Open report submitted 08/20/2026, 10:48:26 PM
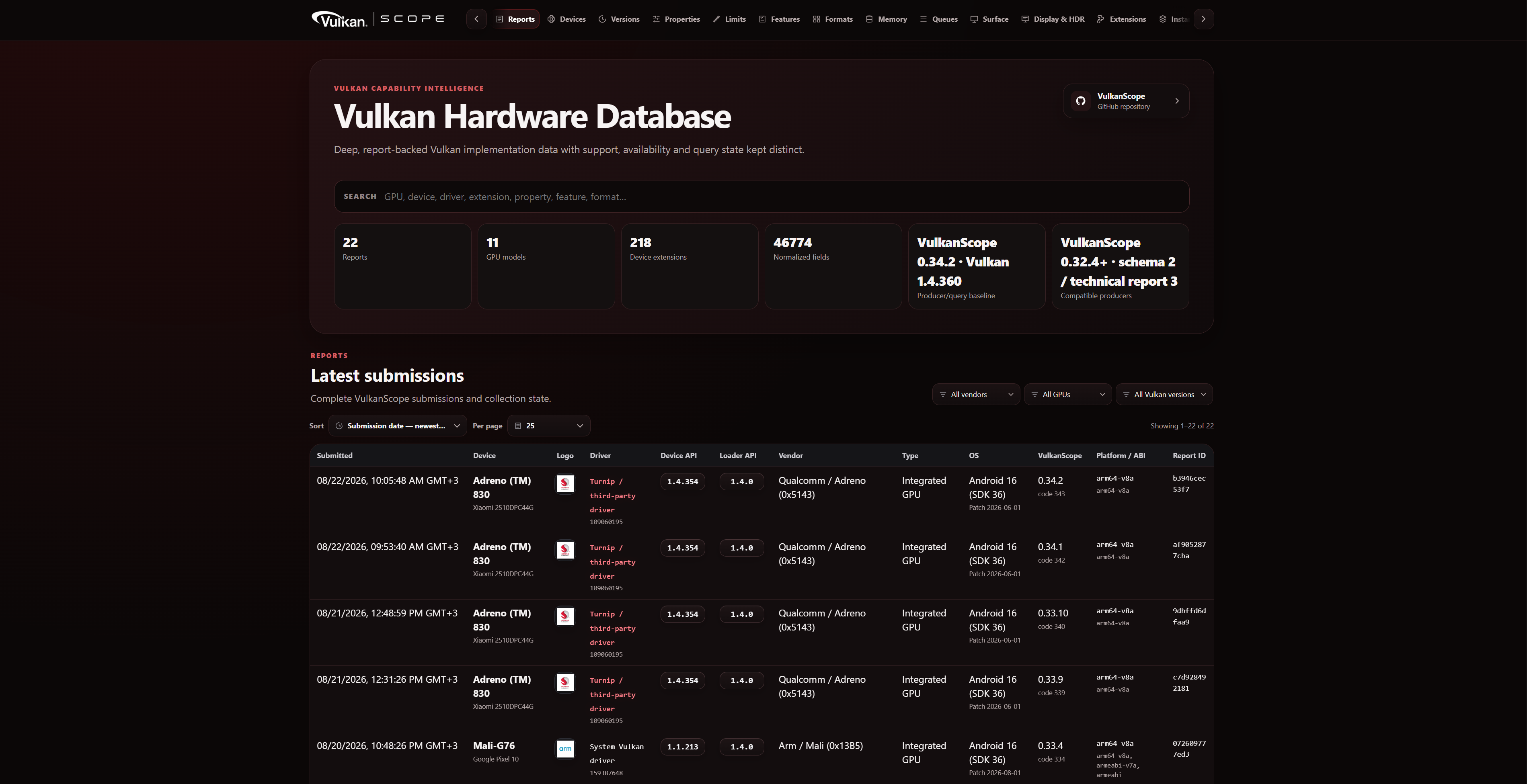This screenshot has width=1527, height=784. tap(761, 758)
